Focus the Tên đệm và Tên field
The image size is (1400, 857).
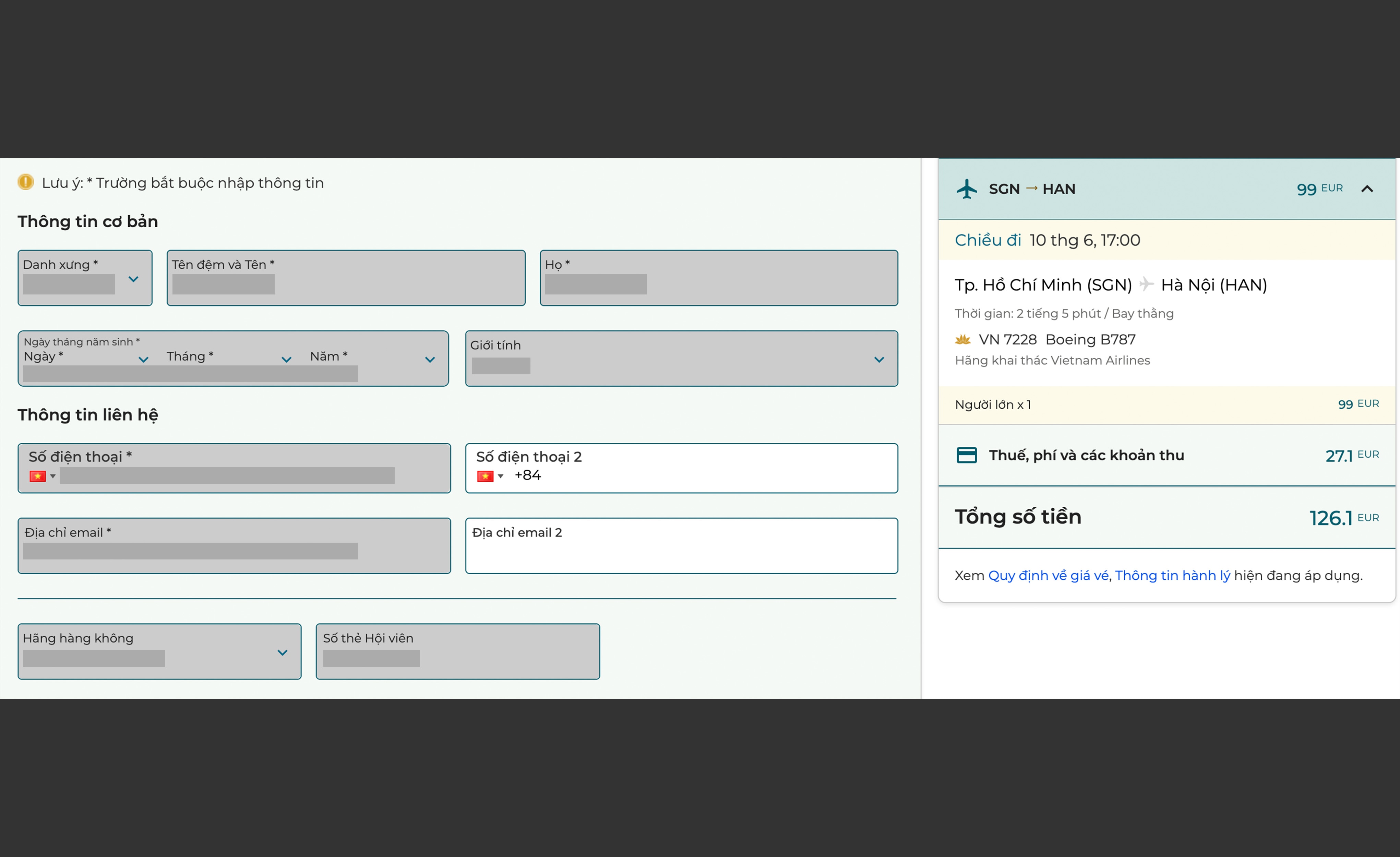(x=346, y=278)
